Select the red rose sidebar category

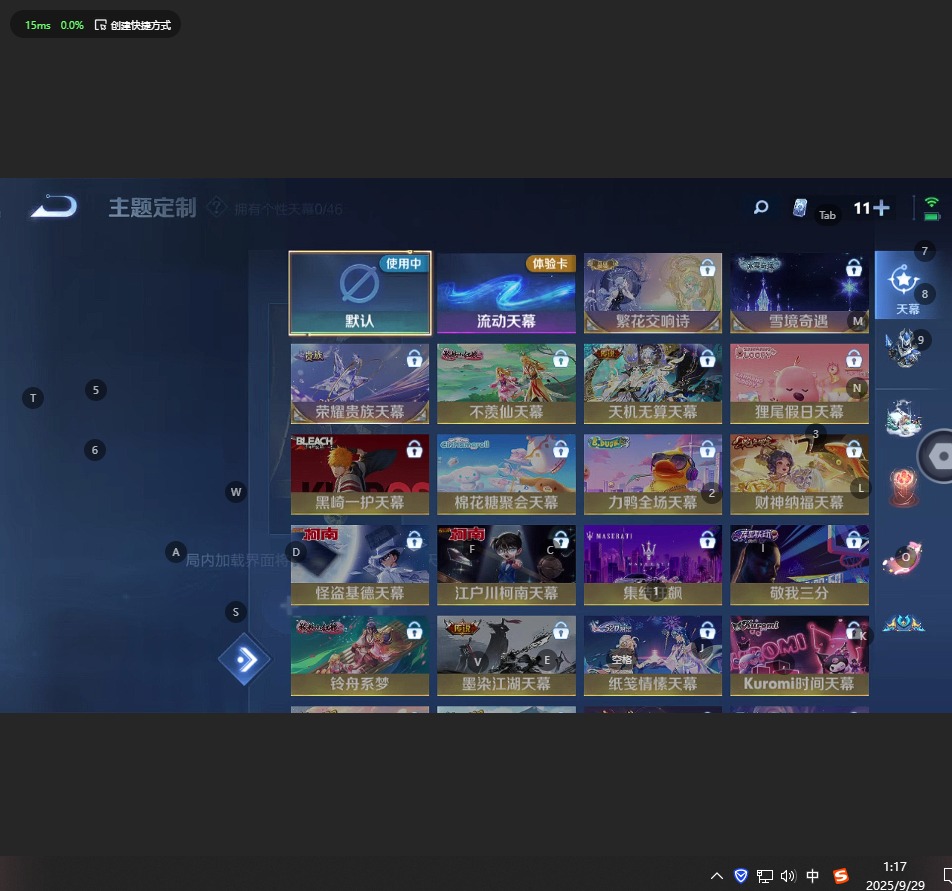coord(903,487)
